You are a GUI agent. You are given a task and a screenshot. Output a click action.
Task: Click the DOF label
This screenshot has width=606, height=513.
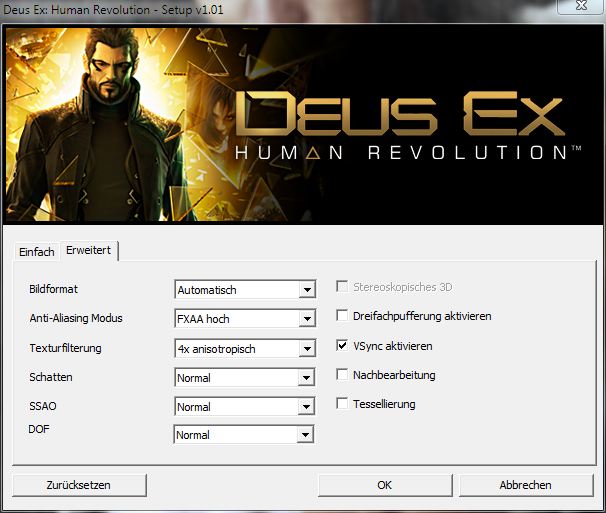[x=39, y=429]
